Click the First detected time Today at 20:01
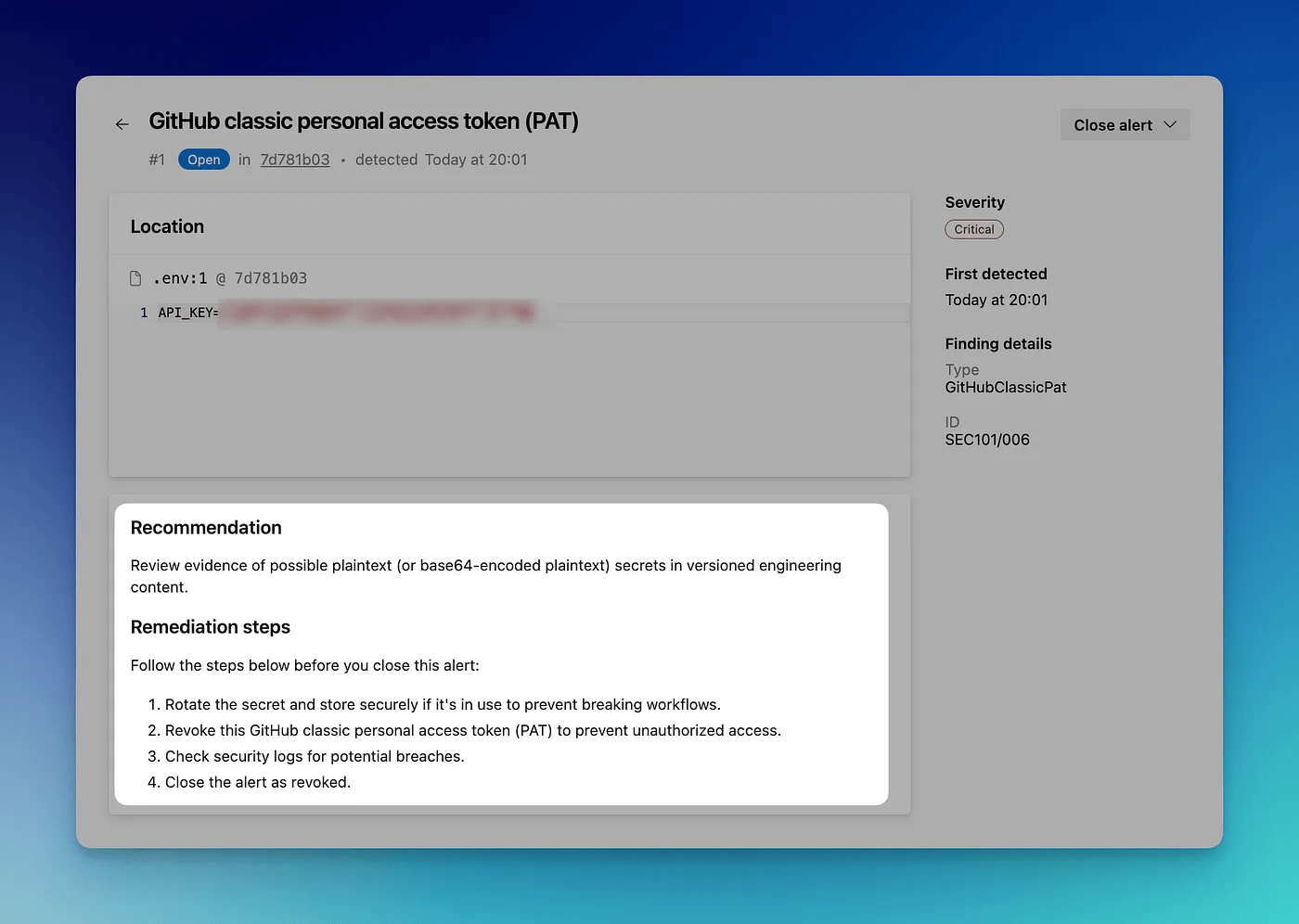 click(996, 300)
